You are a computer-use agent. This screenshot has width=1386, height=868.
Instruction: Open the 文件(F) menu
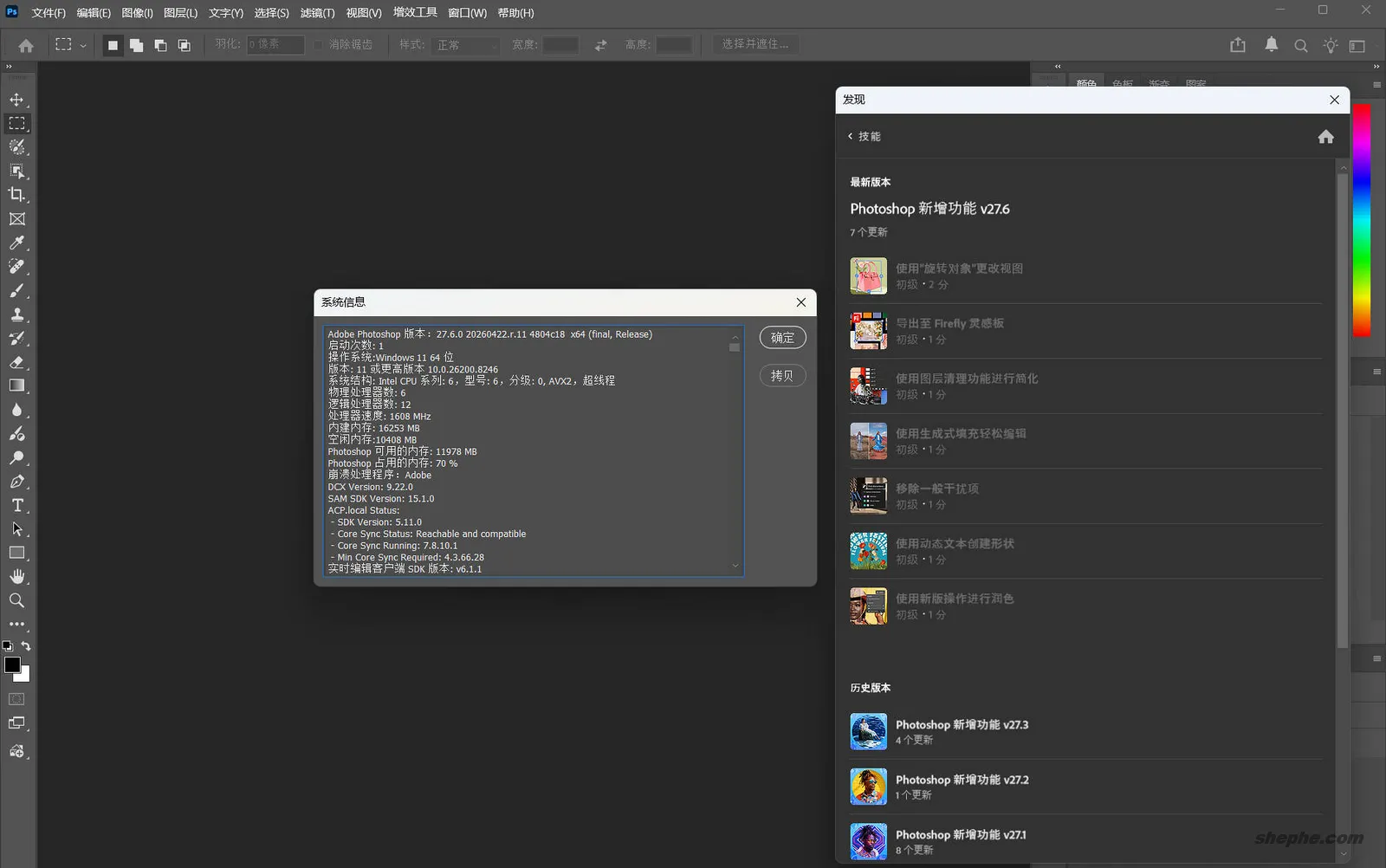coord(49,13)
